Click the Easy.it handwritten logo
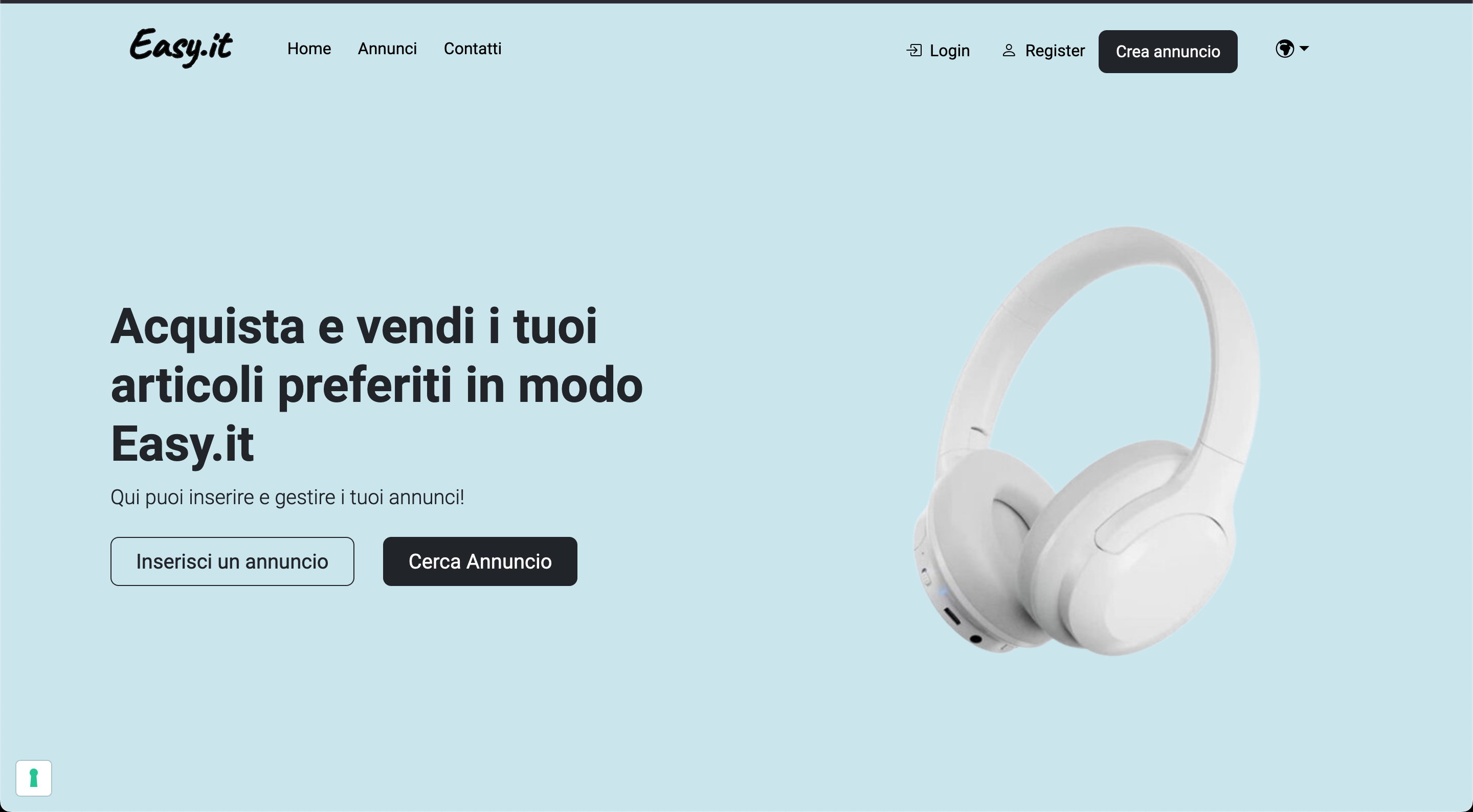 pyautogui.click(x=181, y=48)
